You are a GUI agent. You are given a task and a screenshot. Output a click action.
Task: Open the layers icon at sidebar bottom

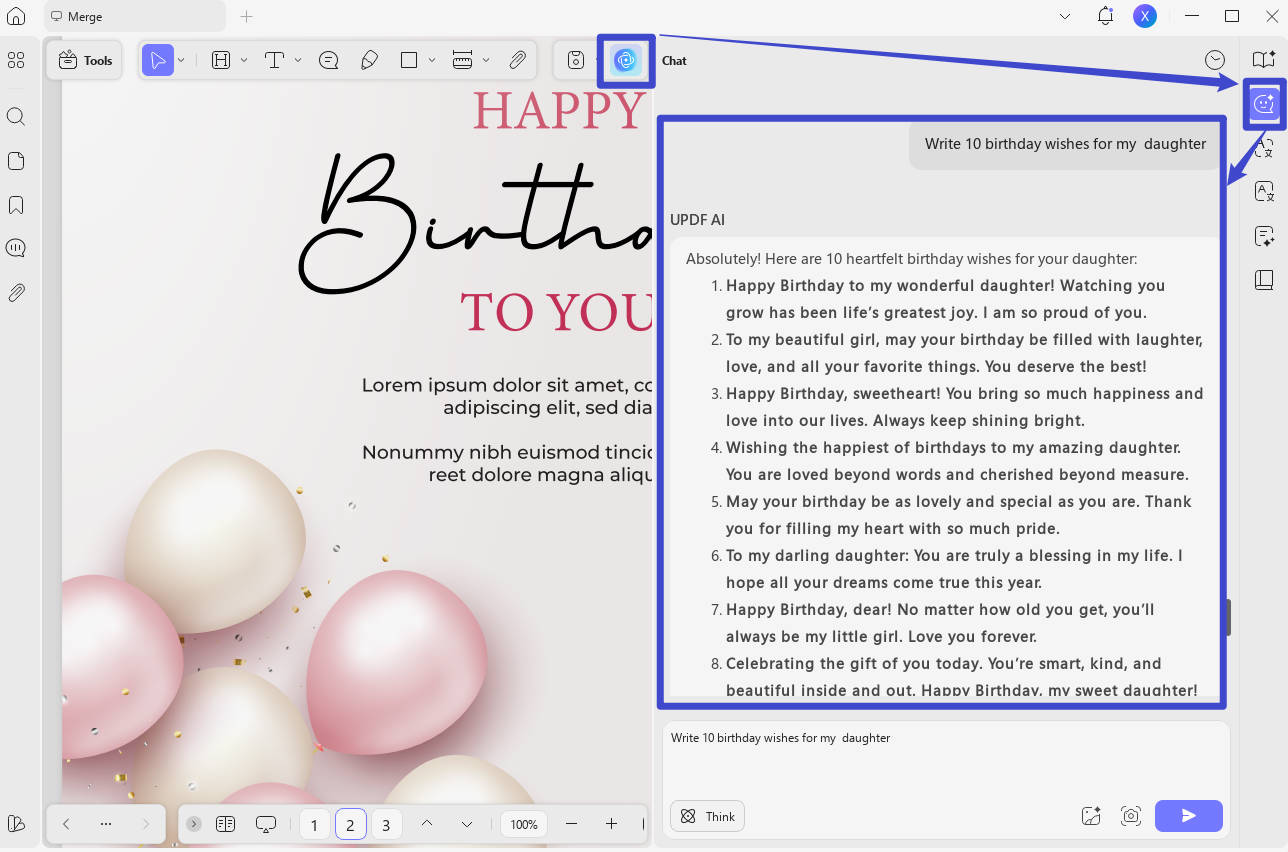pos(16,823)
